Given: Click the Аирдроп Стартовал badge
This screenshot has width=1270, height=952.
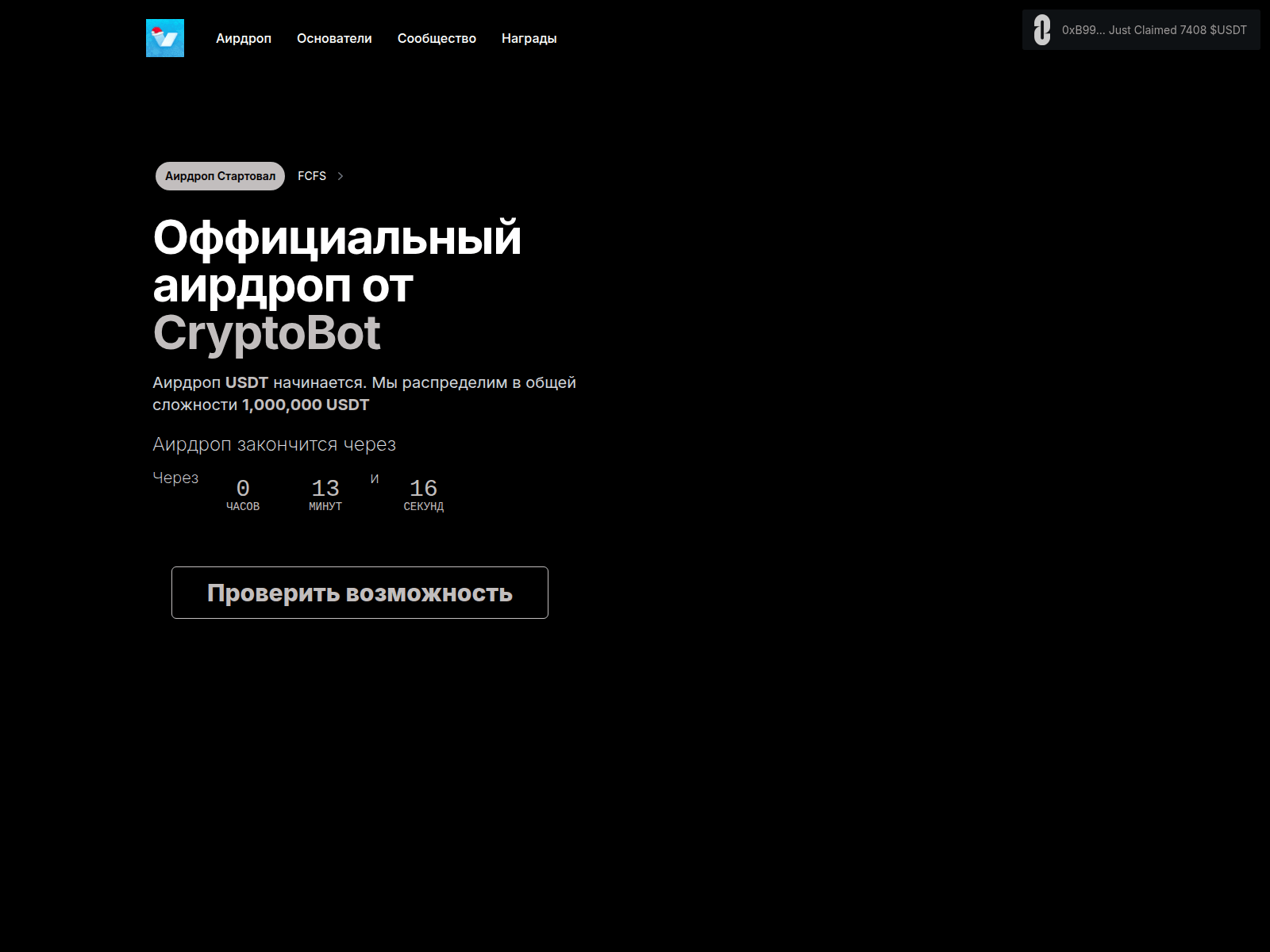Looking at the screenshot, I should (x=220, y=176).
